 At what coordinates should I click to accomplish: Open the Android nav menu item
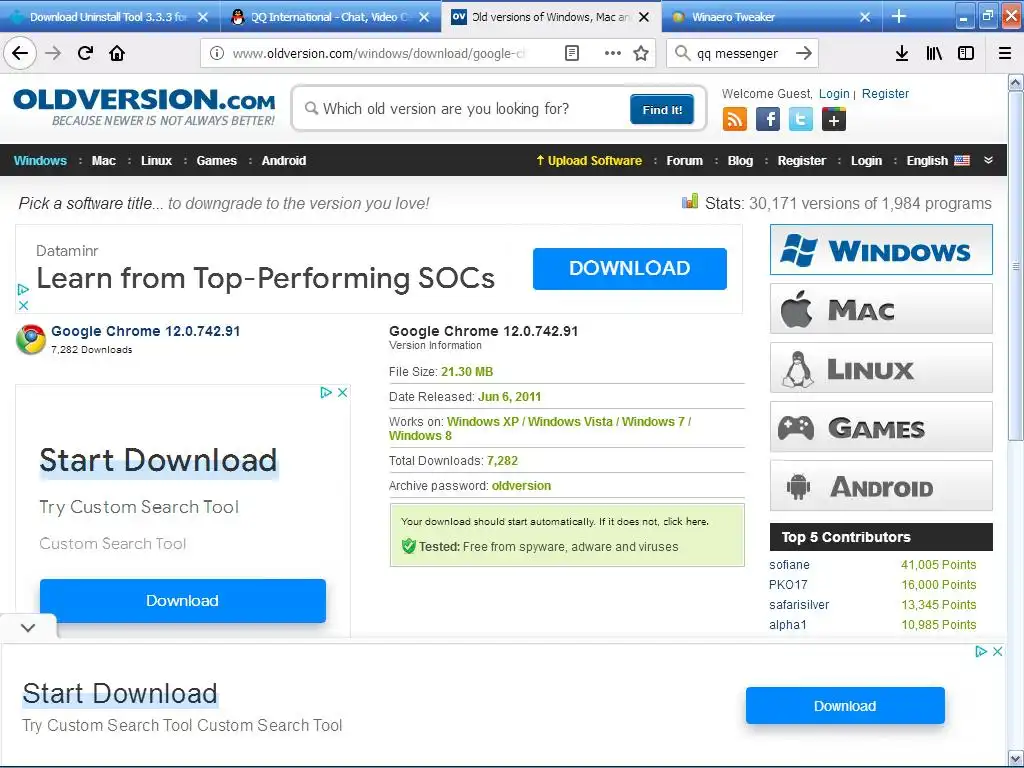(x=283, y=161)
